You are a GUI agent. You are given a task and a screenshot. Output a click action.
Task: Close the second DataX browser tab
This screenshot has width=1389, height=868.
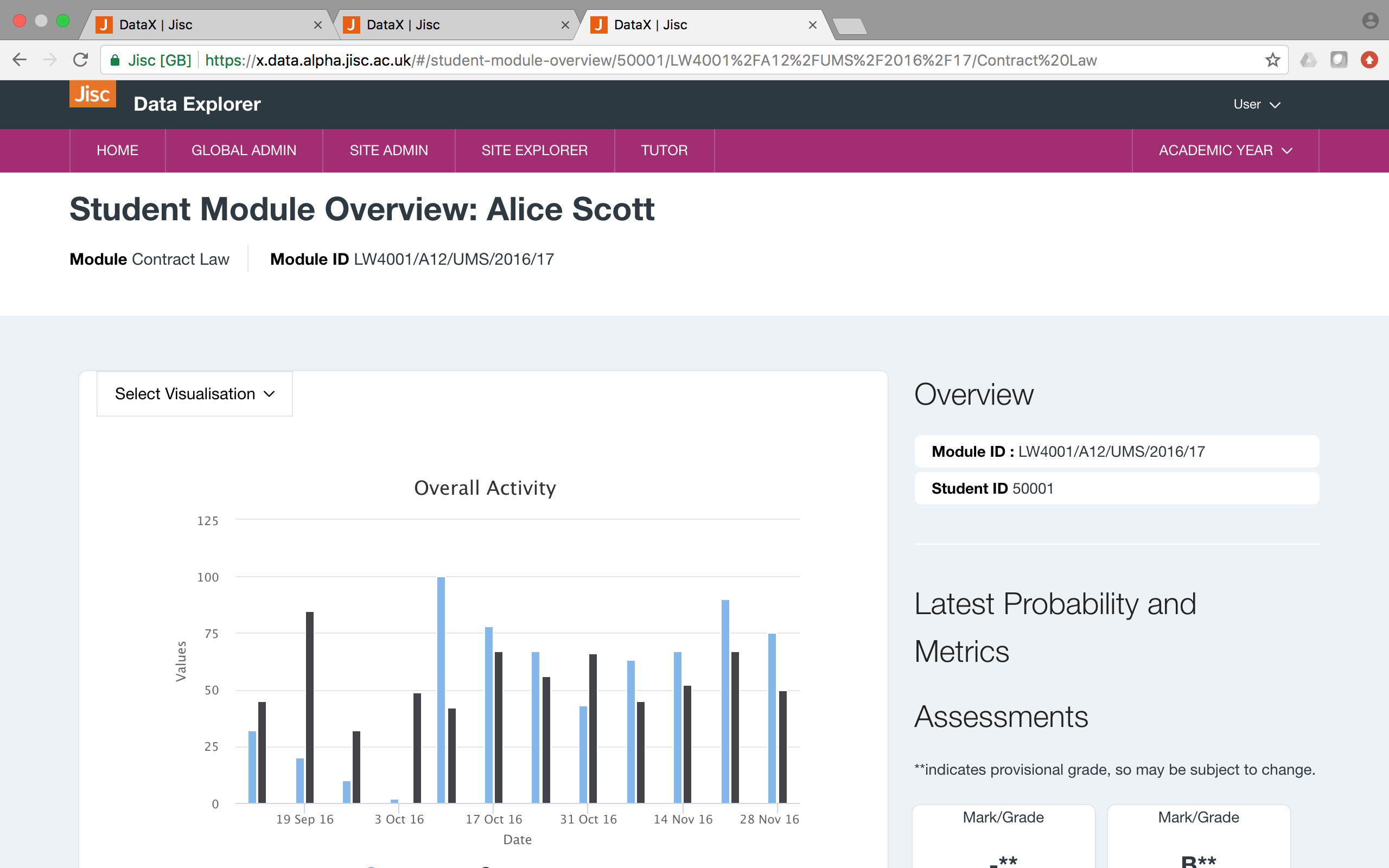565,25
